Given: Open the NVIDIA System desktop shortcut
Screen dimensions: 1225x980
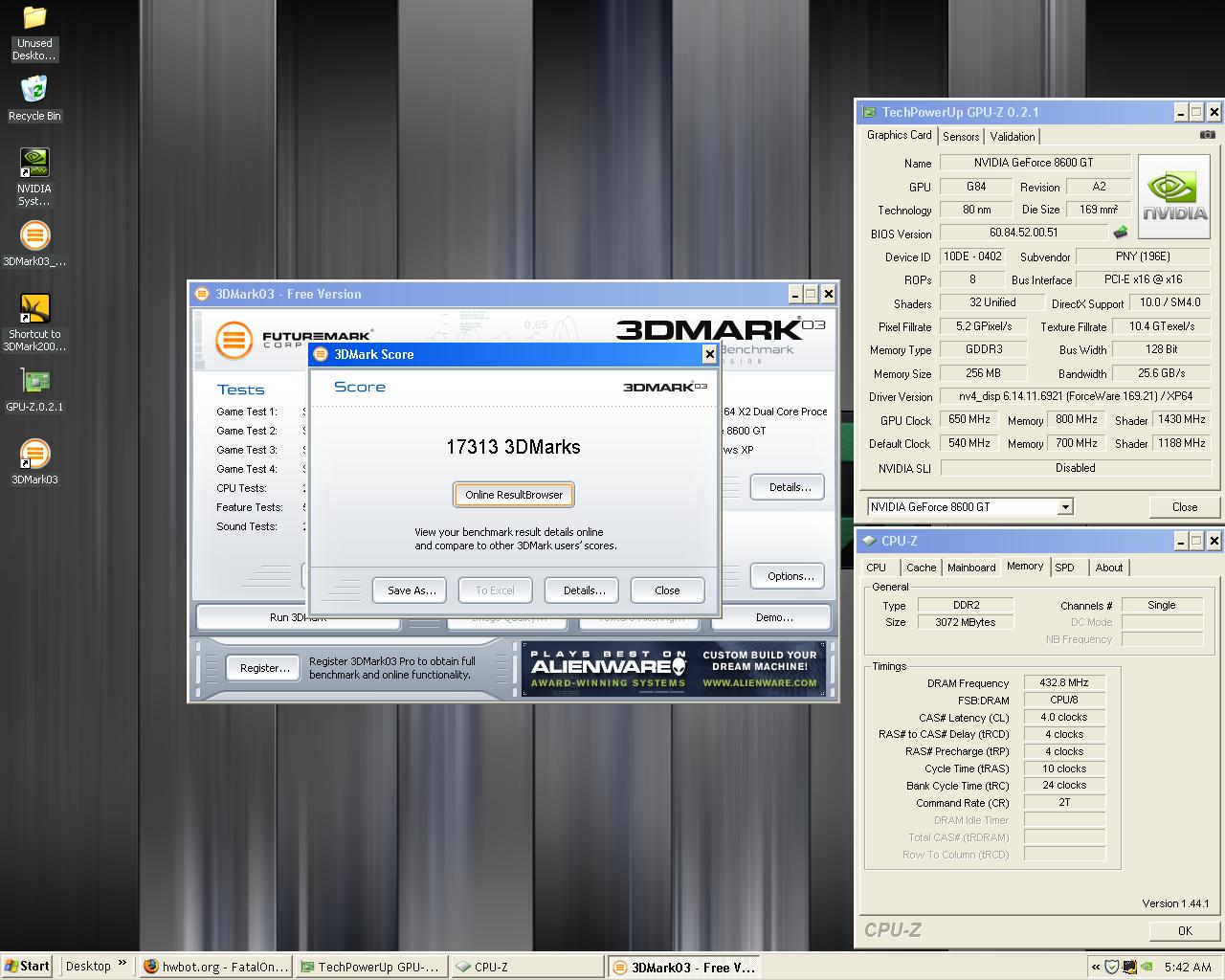Looking at the screenshot, I should click(x=34, y=163).
